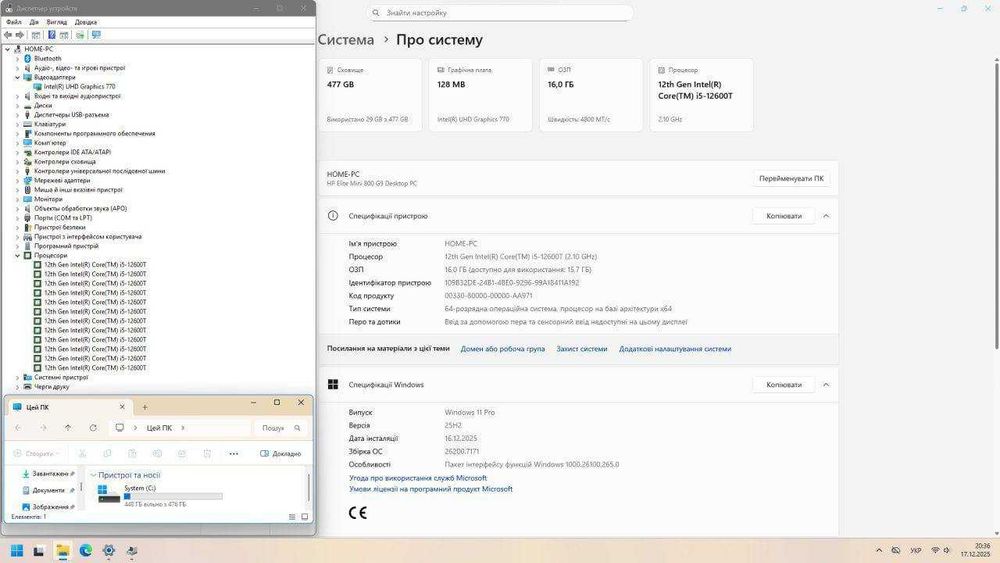1000x563 pixels.
Task: Open Device Manager icon on taskbar
Action: click(x=132, y=550)
